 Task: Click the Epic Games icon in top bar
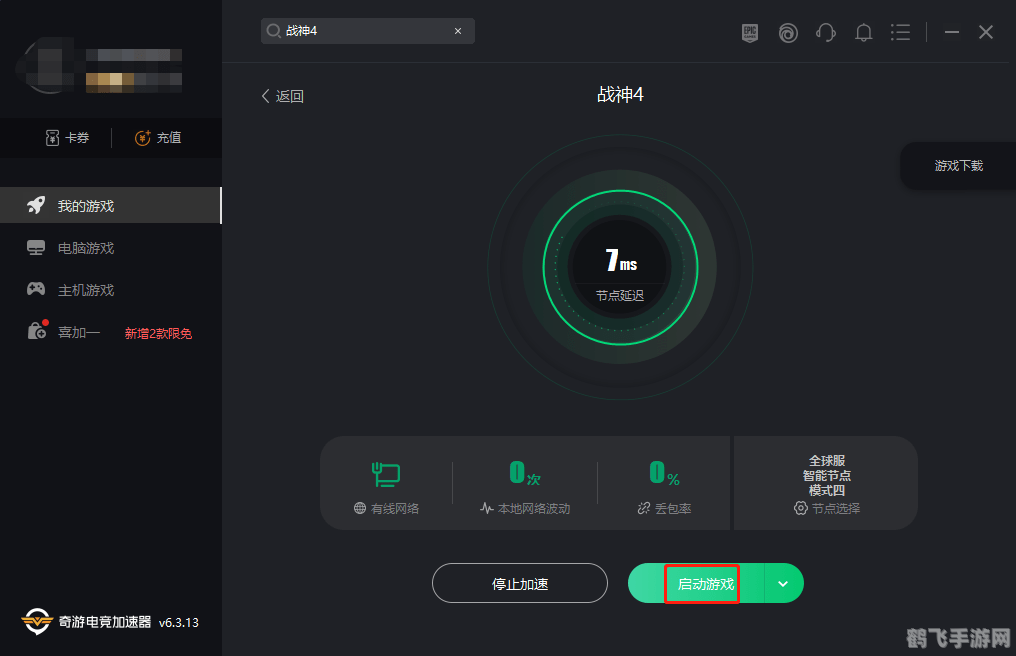pos(750,32)
